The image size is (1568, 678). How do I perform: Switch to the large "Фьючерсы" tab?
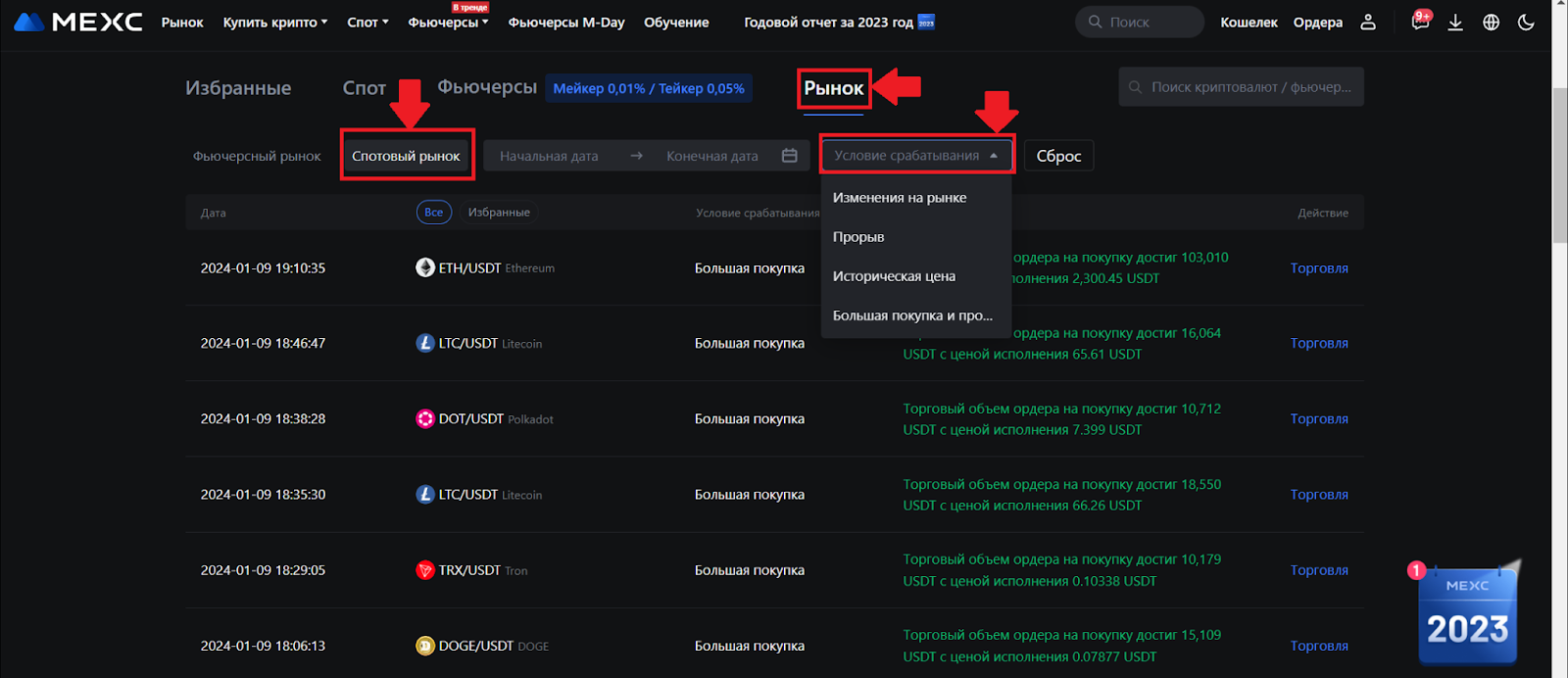pyautogui.click(x=487, y=87)
